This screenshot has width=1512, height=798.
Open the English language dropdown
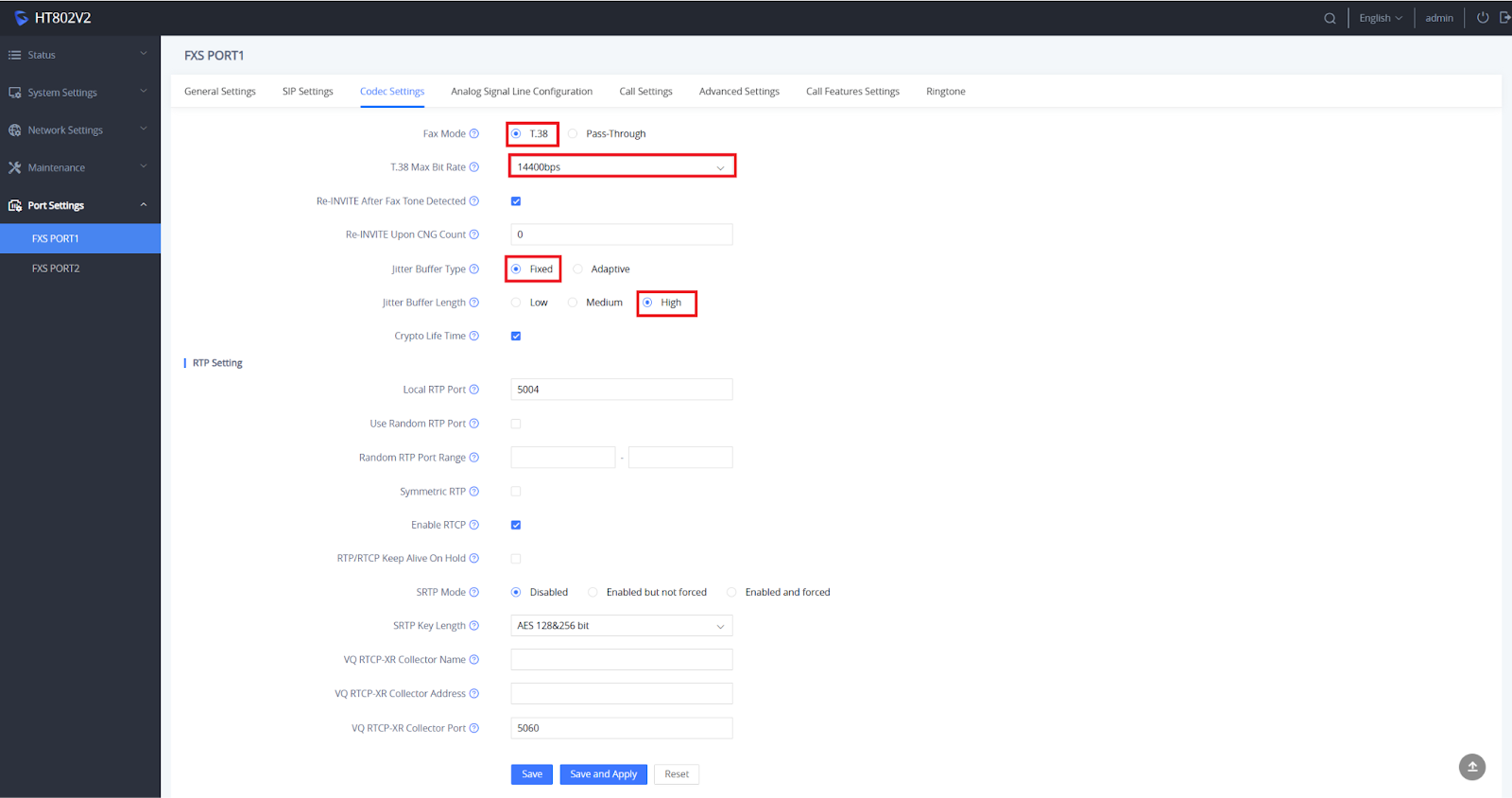pyautogui.click(x=1381, y=18)
